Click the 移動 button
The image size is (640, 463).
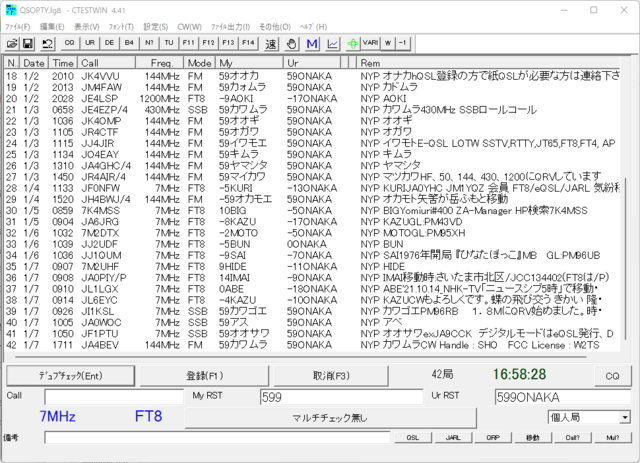pos(533,437)
